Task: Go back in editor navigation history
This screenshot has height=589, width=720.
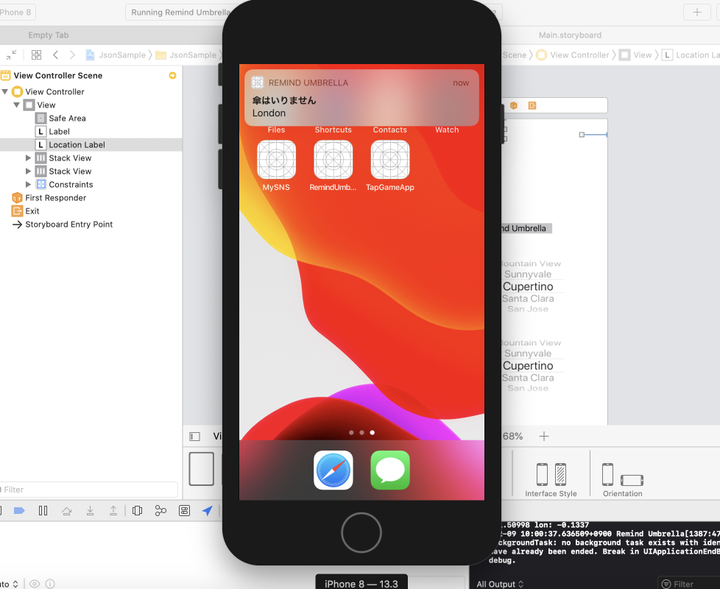Action: pyautogui.click(x=56, y=55)
